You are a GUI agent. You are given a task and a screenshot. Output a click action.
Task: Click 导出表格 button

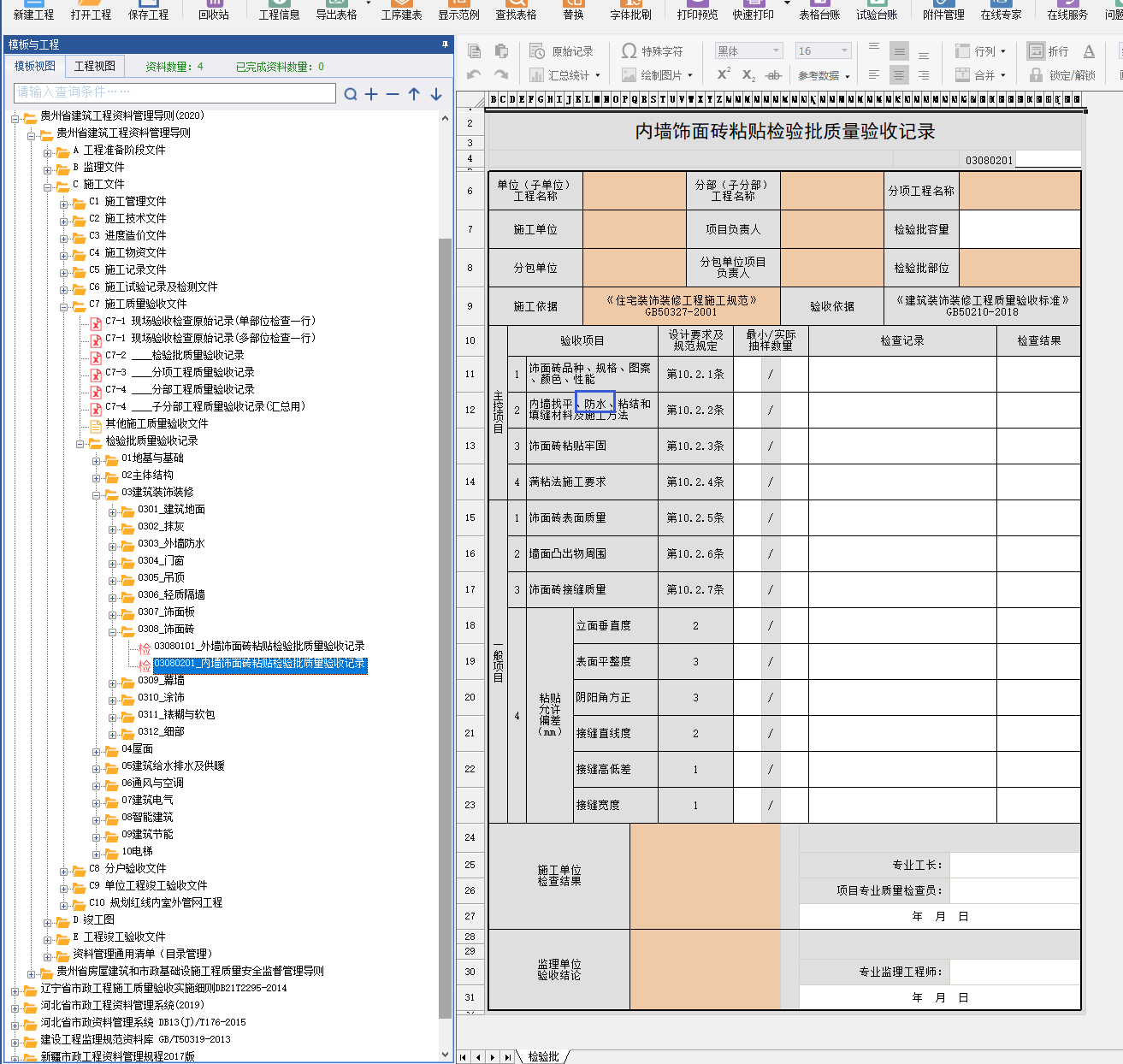(336, 10)
